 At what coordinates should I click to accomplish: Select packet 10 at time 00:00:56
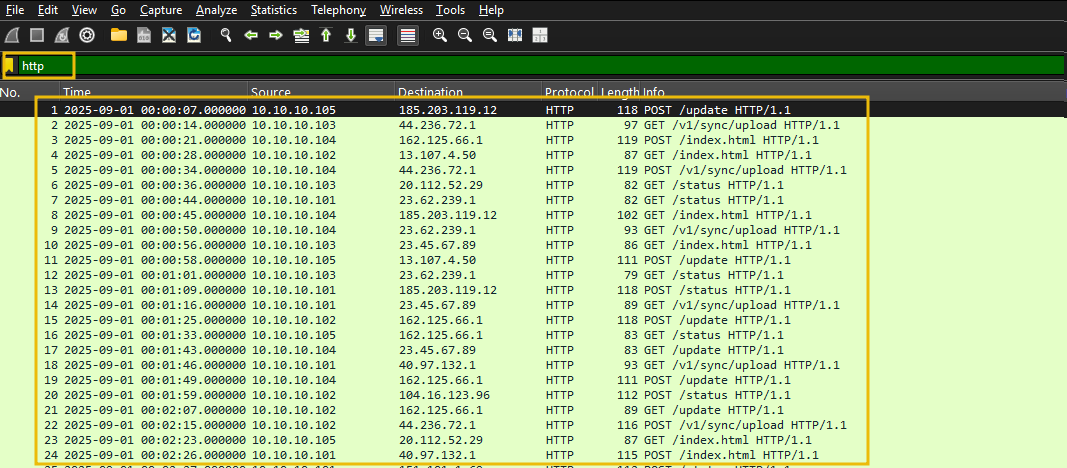[534, 245]
